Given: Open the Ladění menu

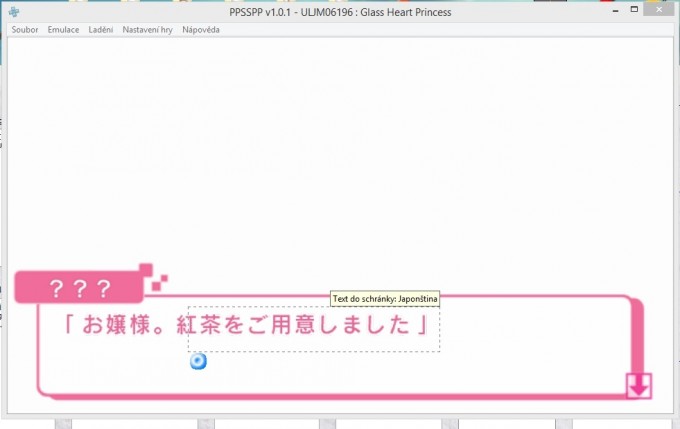Looking at the screenshot, I should coord(101,29).
